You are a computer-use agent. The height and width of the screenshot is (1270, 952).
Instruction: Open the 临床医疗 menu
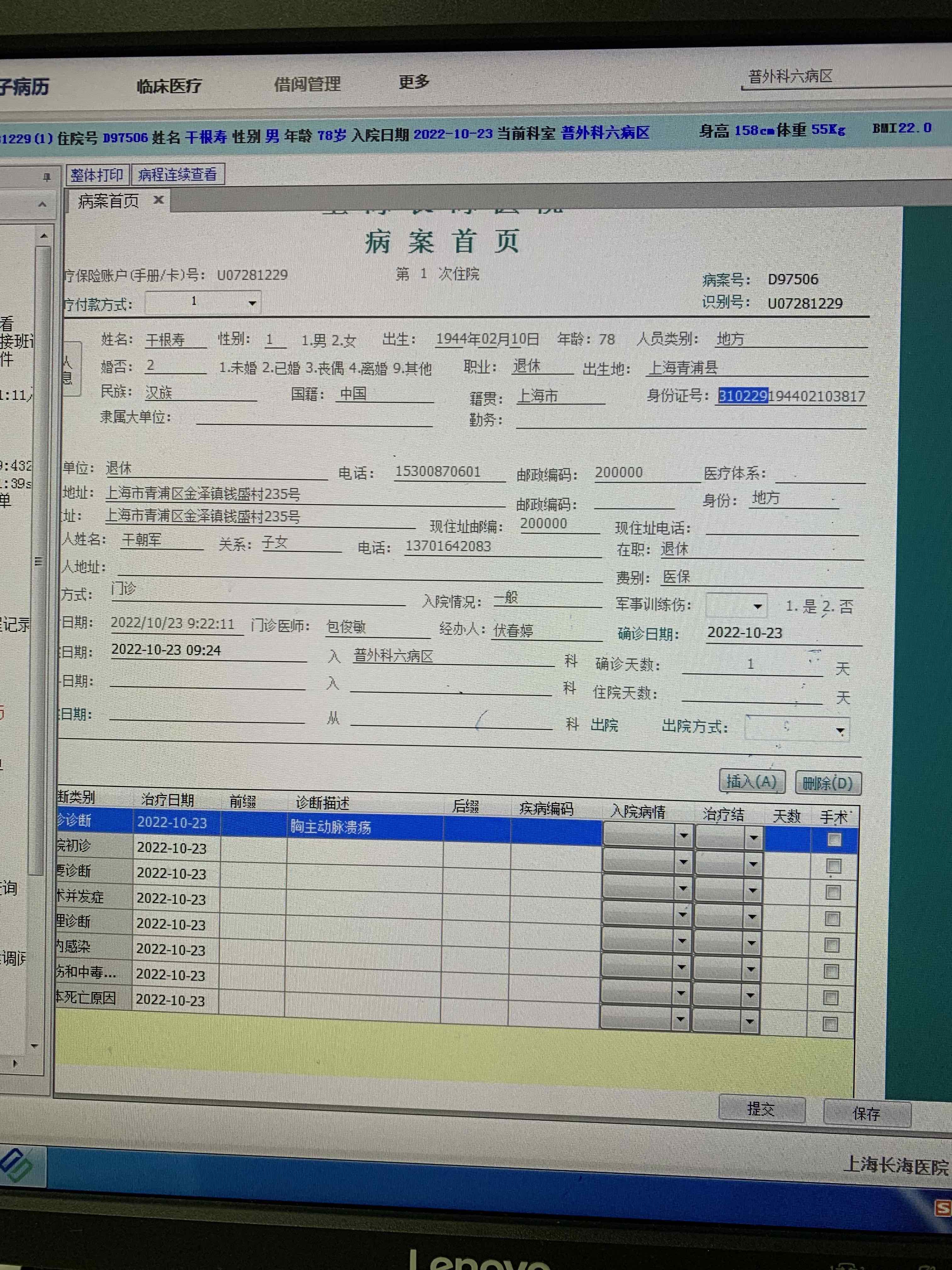[x=169, y=86]
